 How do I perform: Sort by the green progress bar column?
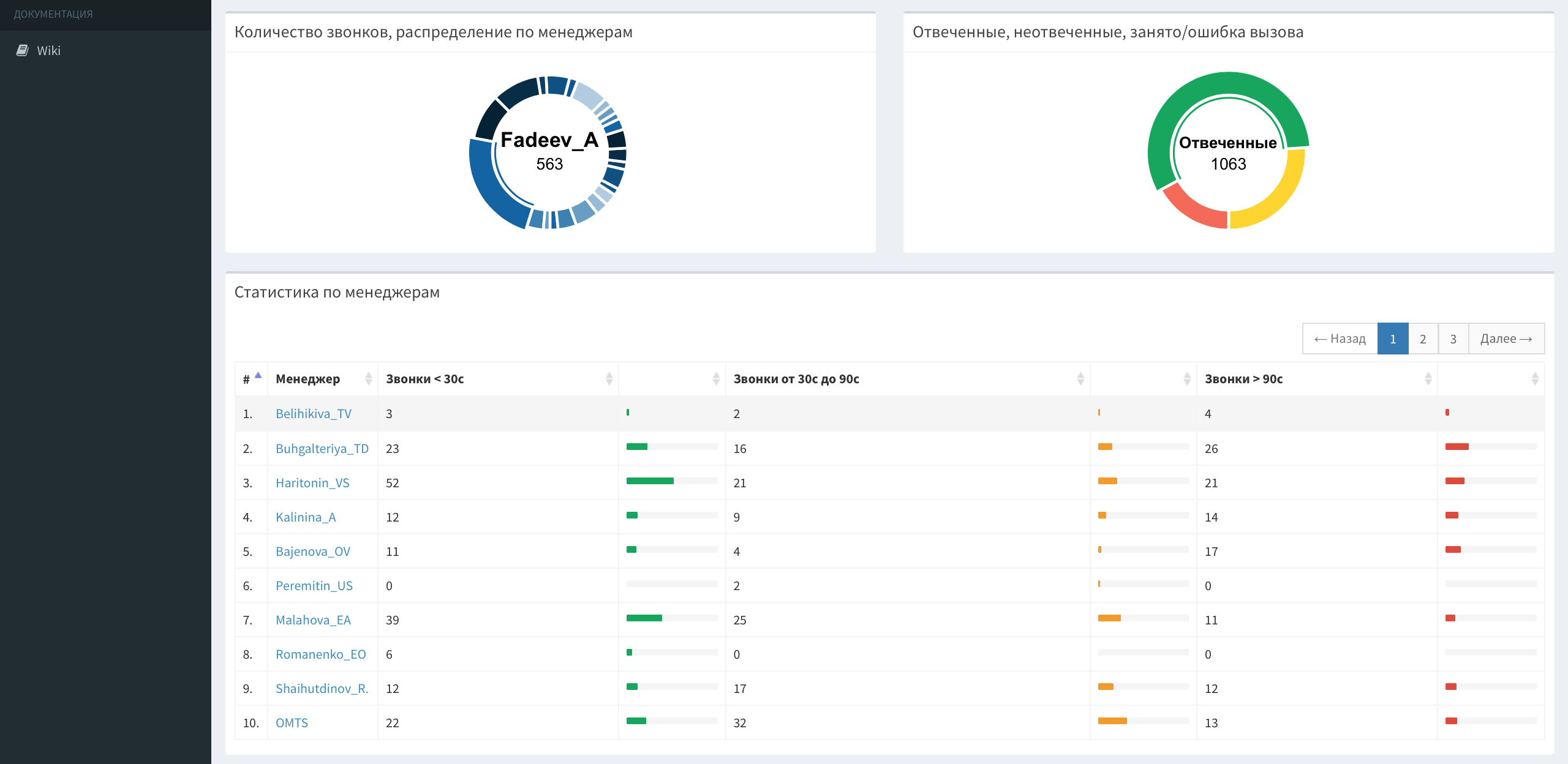(672, 379)
